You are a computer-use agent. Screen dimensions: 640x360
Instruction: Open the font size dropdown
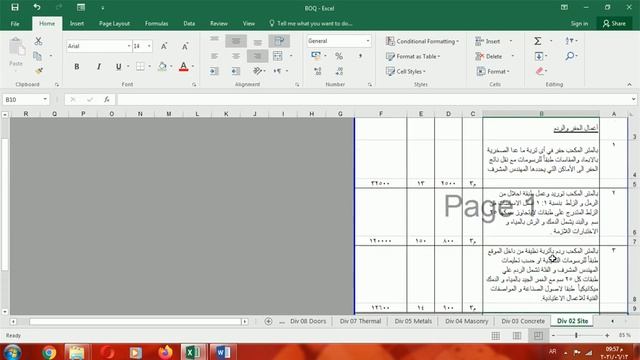click(x=149, y=46)
